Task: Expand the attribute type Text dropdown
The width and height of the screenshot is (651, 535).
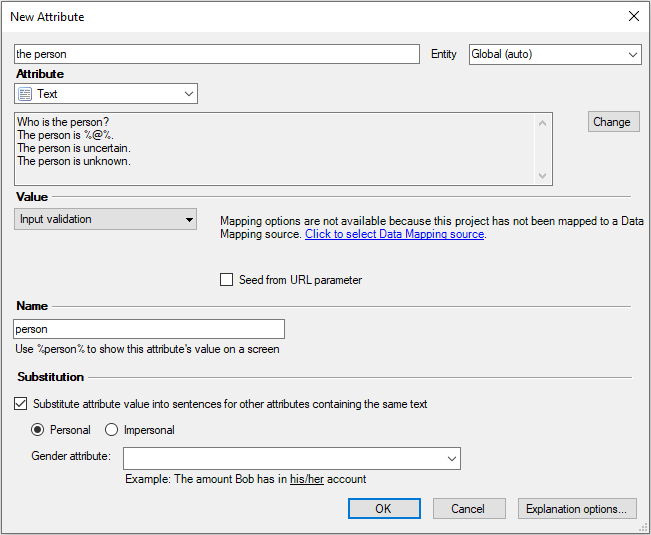Action: 189,94
